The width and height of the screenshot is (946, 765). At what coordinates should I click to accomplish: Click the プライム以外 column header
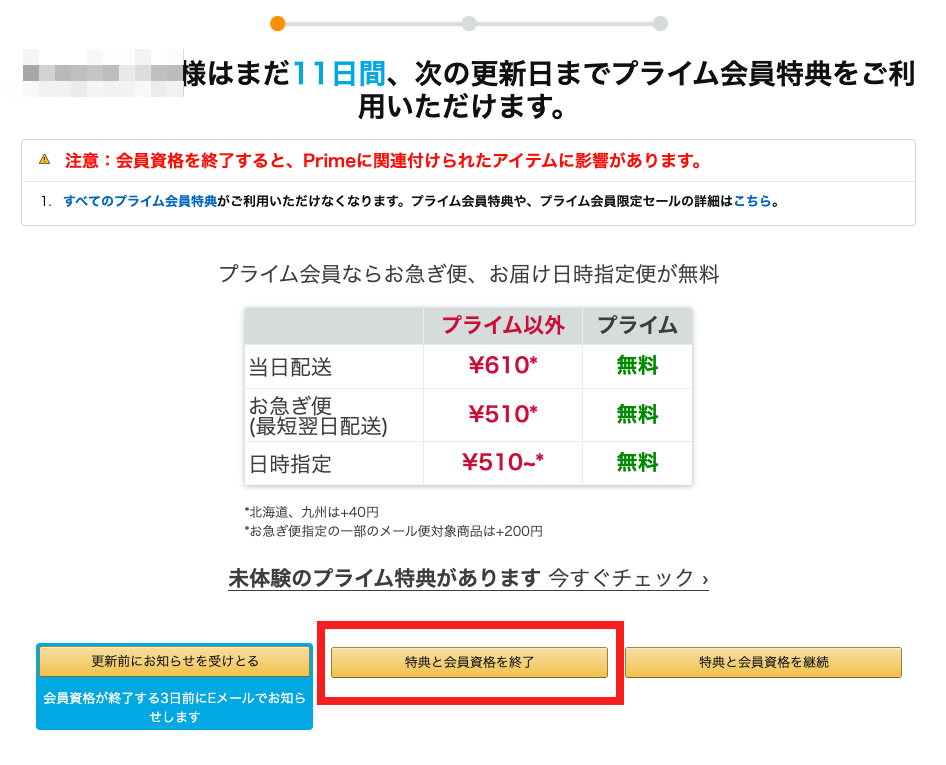pyautogui.click(x=503, y=325)
